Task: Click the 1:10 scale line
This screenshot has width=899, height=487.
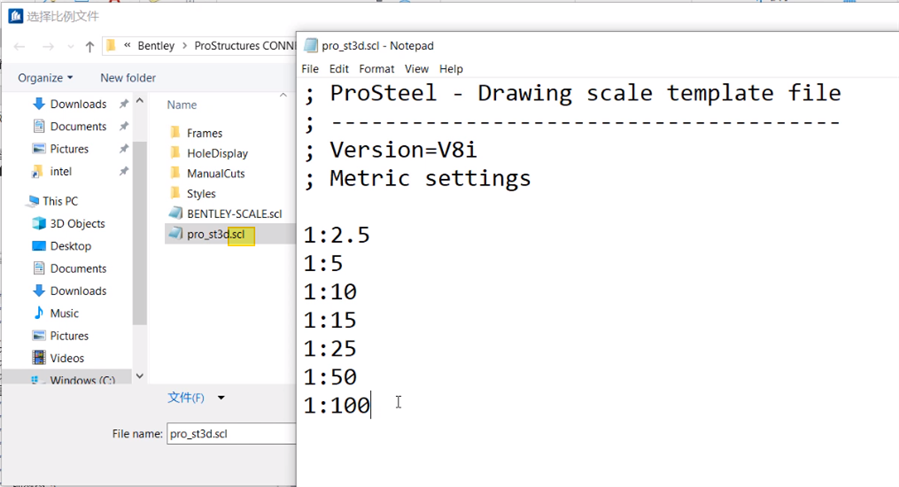Action: pyautogui.click(x=330, y=292)
